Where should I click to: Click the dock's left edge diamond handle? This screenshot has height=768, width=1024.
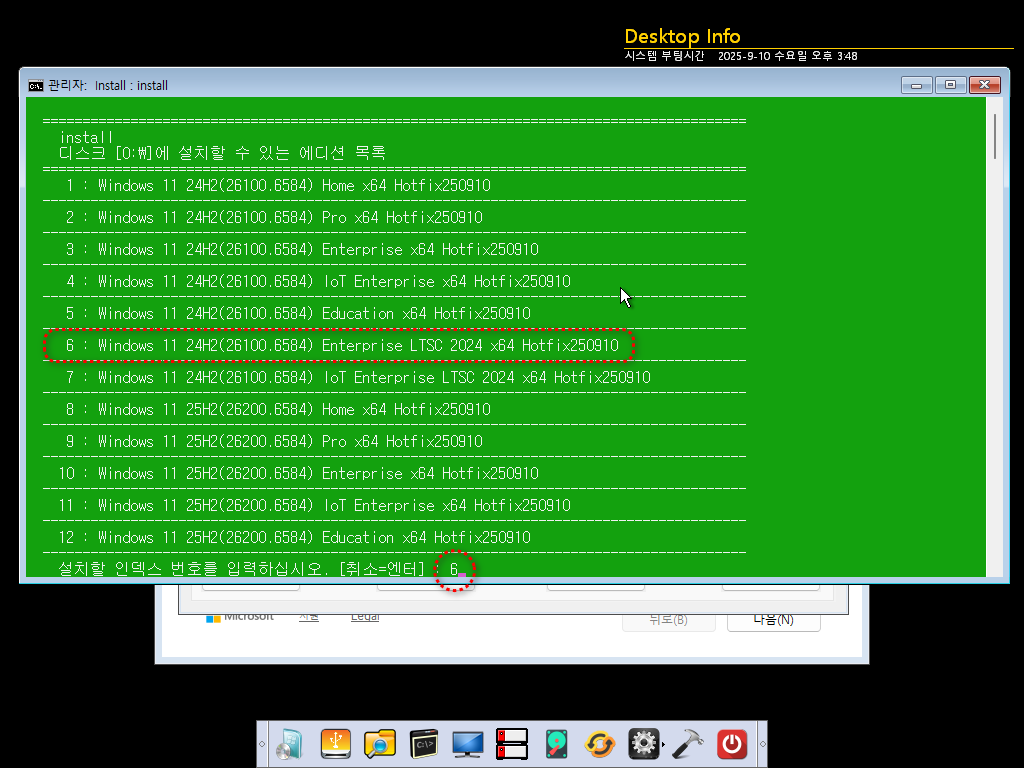262,744
